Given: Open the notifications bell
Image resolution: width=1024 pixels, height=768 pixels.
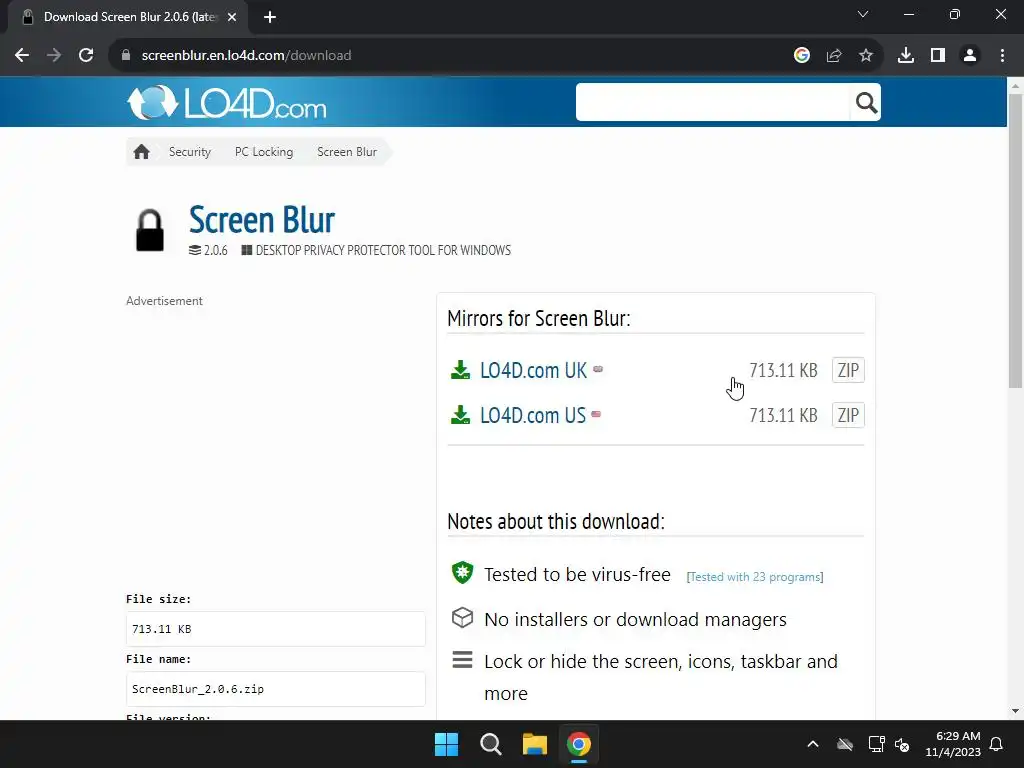Looking at the screenshot, I should pyautogui.click(x=997, y=744).
